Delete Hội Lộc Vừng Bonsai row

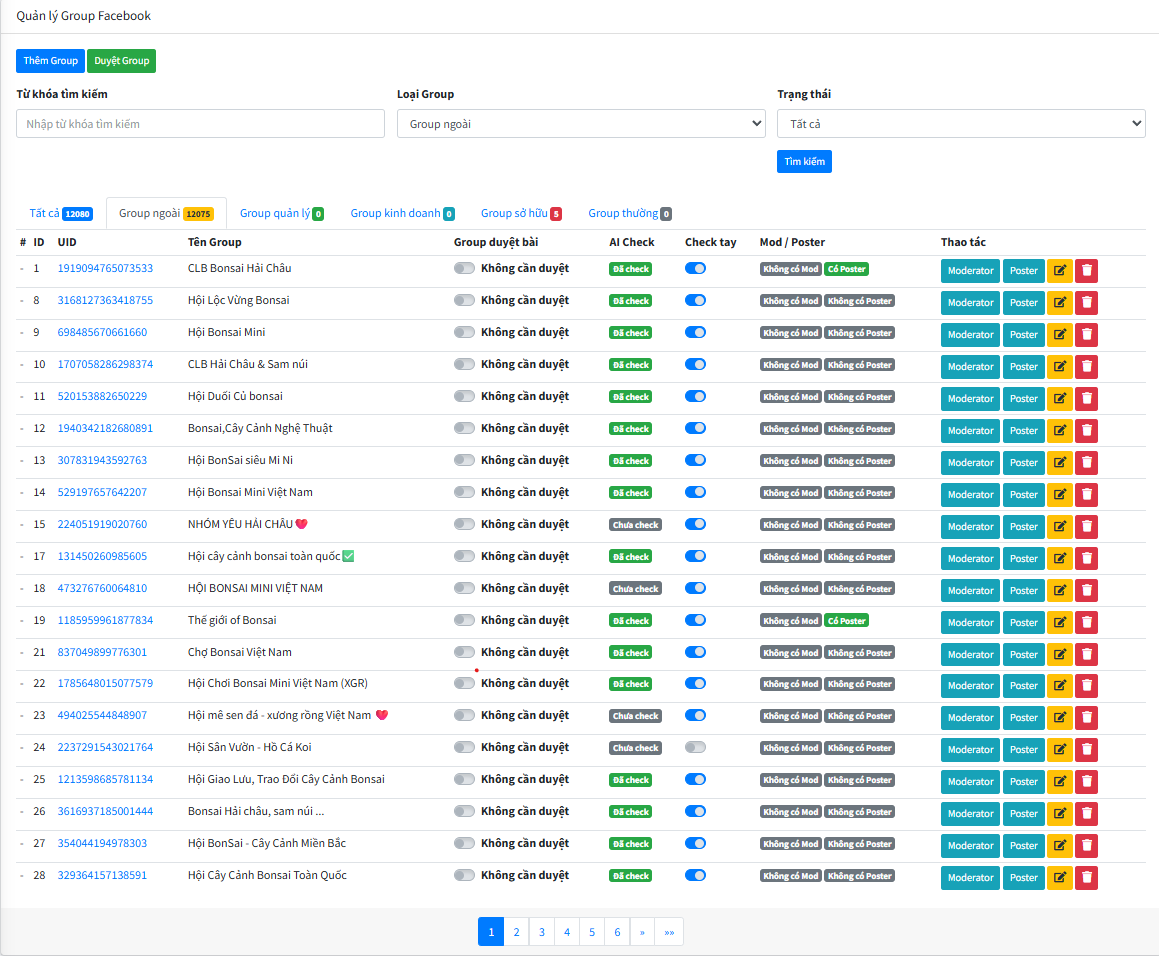pyautogui.click(x=1087, y=302)
